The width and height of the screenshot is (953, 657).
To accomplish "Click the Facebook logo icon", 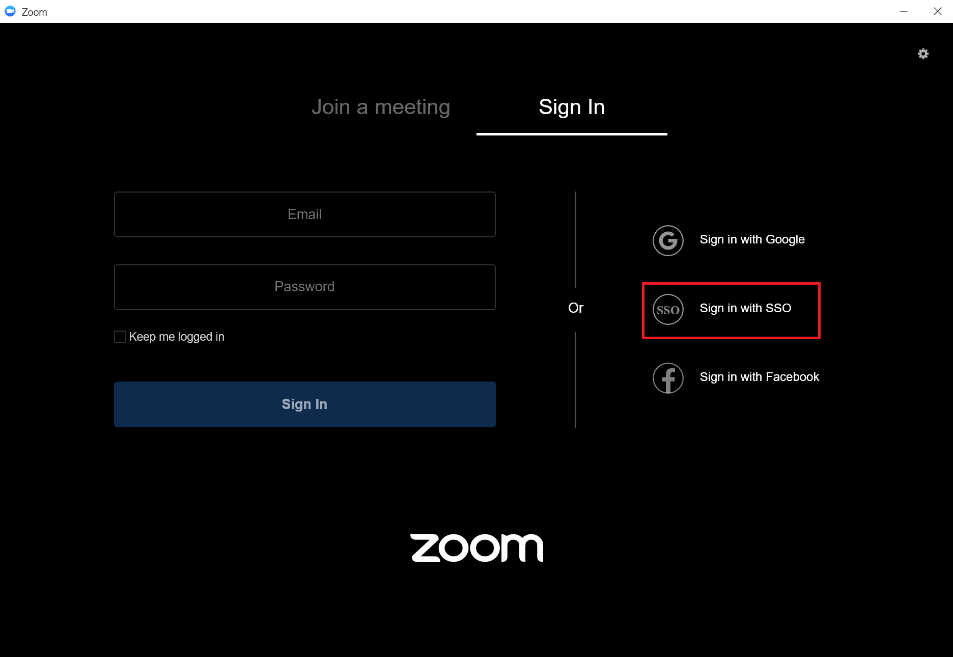I will point(668,378).
